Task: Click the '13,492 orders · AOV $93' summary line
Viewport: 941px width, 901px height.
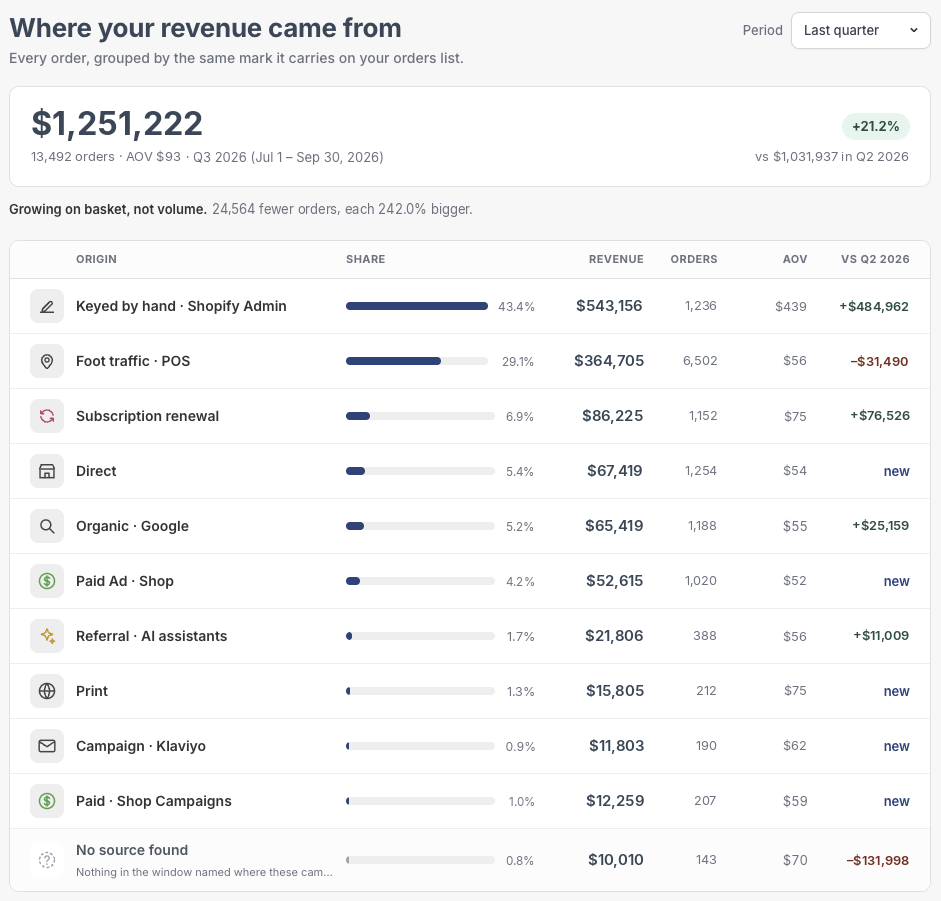Action: point(106,157)
